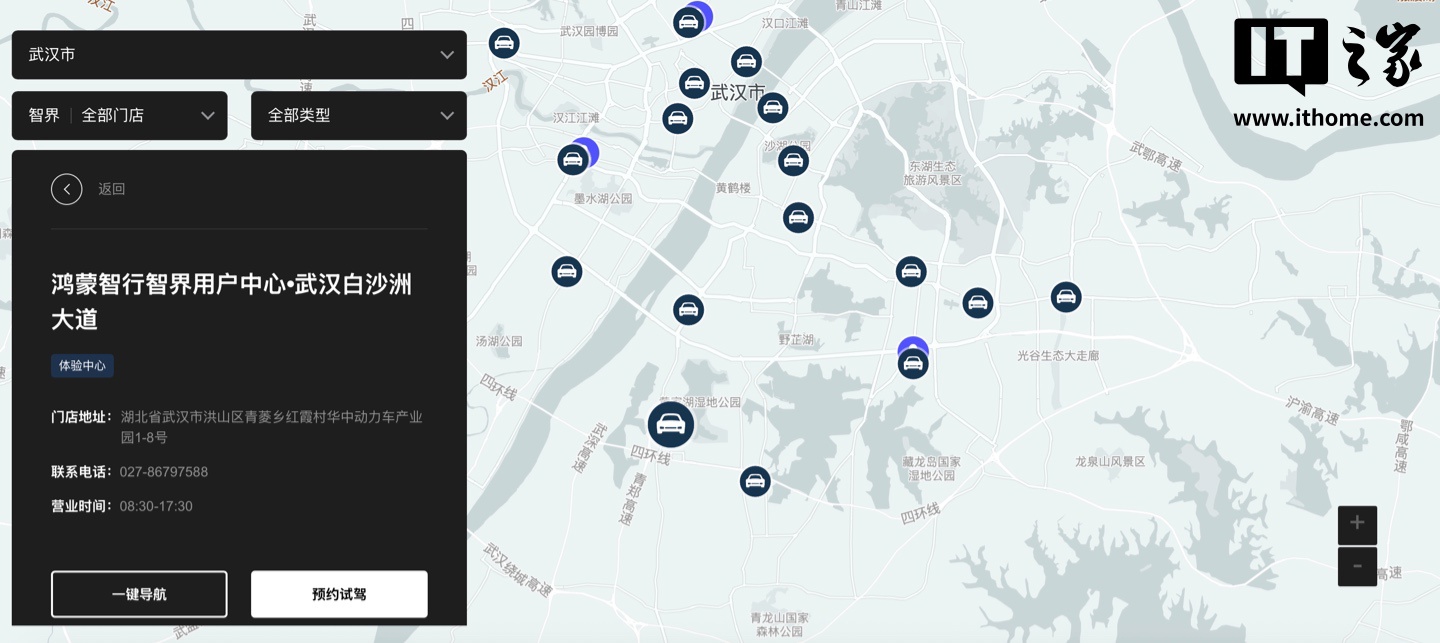Viewport: 1440px width, 643px height.
Task: Click the car marker above 墨水湖公园
Action: coord(573,160)
